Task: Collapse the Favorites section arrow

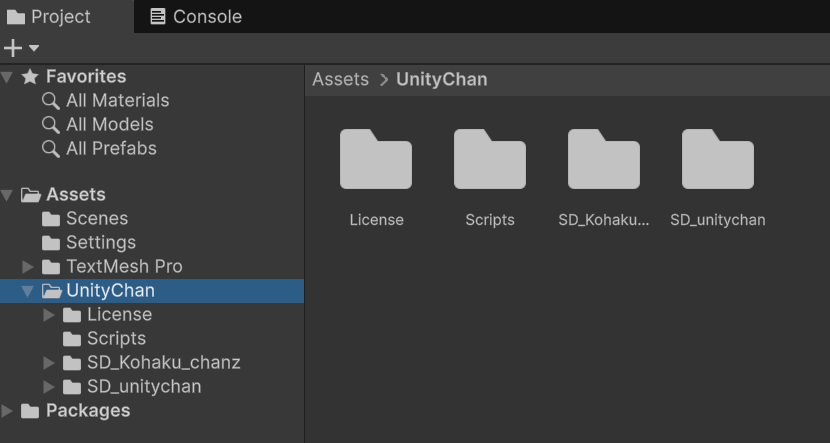Action: (x=8, y=77)
